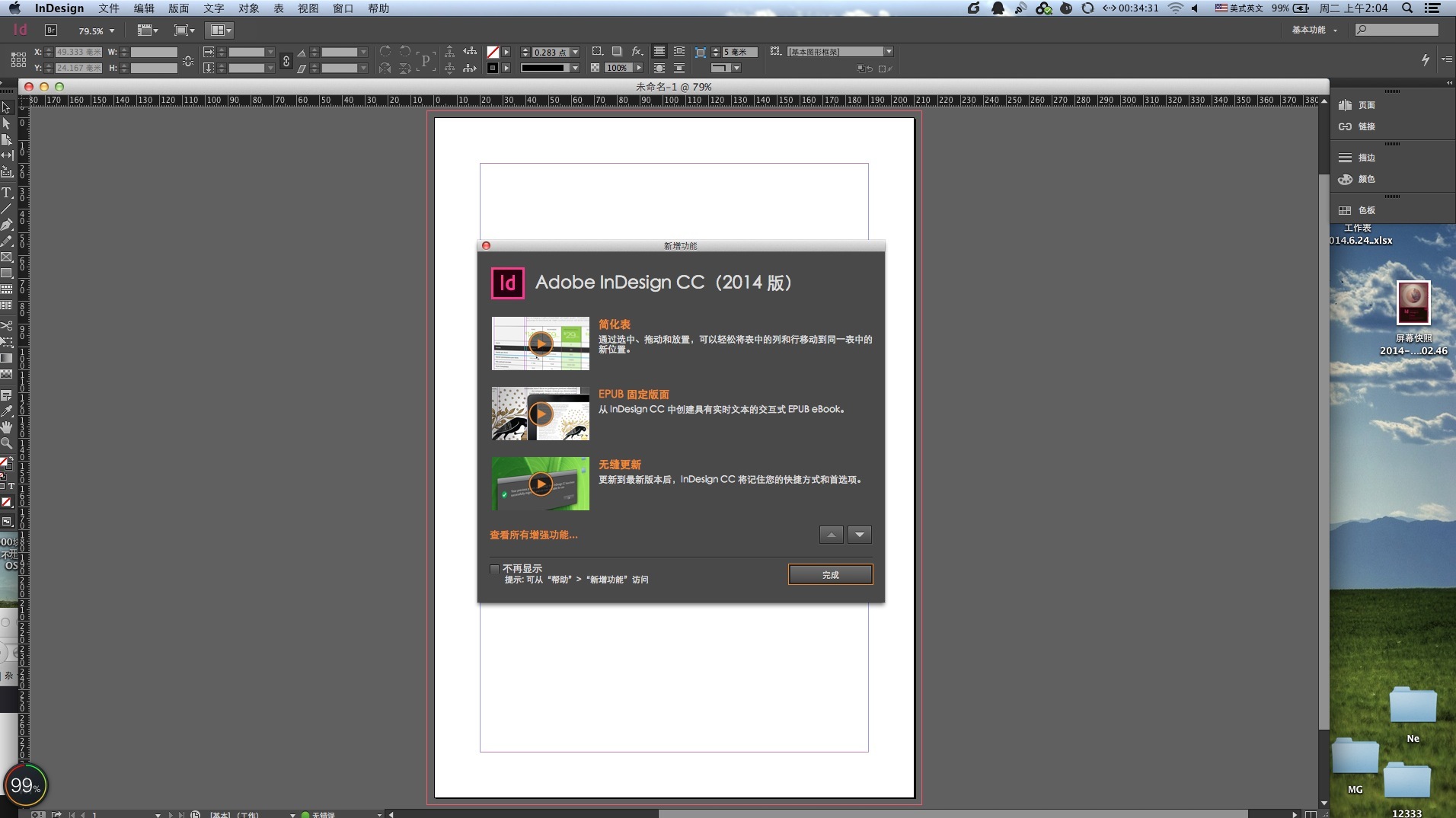Toggle constrain proportions chain link icon
Image resolution: width=1456 pixels, height=818 pixels.
tap(286, 61)
